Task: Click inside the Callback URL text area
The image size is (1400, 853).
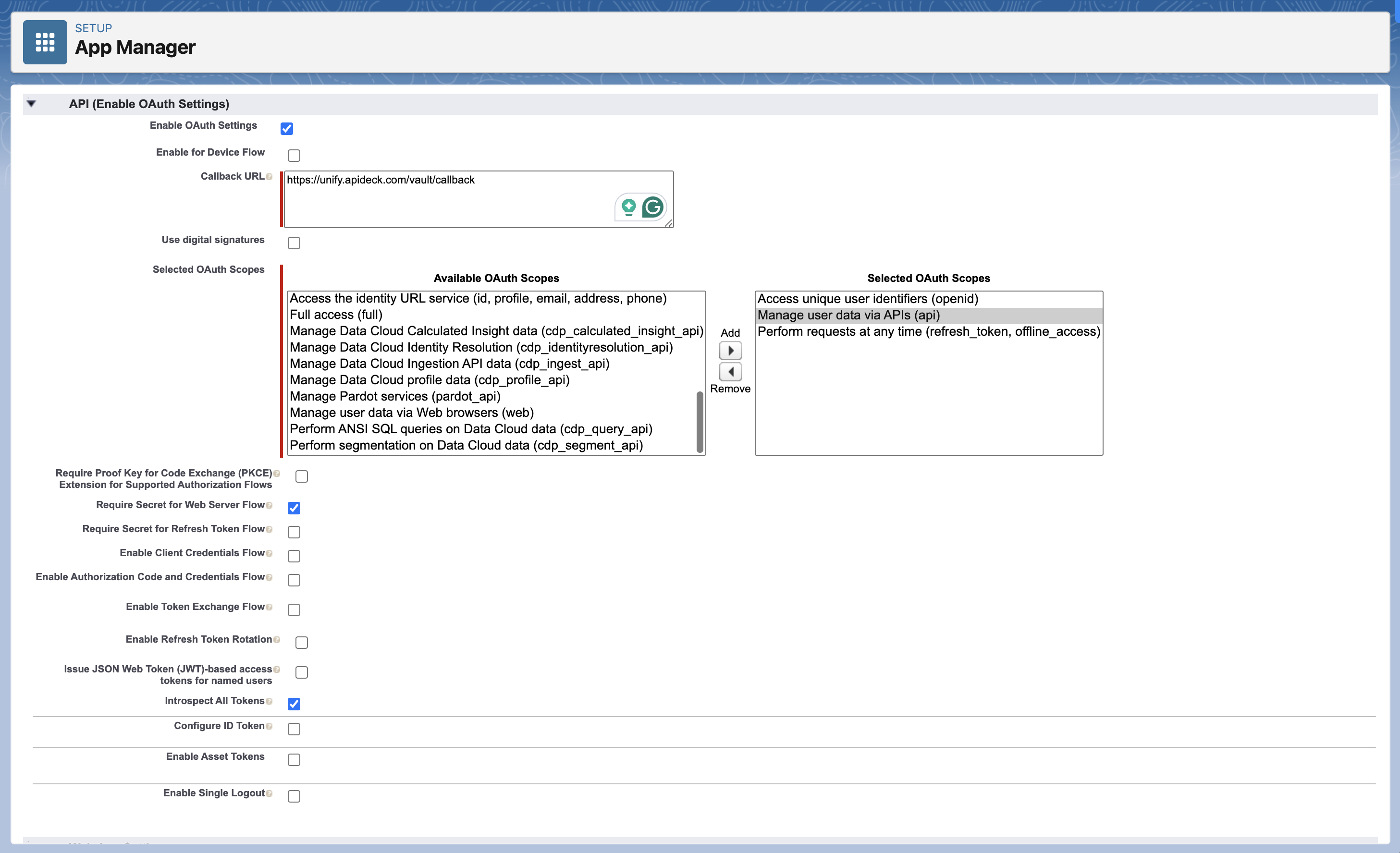Action: [x=479, y=199]
